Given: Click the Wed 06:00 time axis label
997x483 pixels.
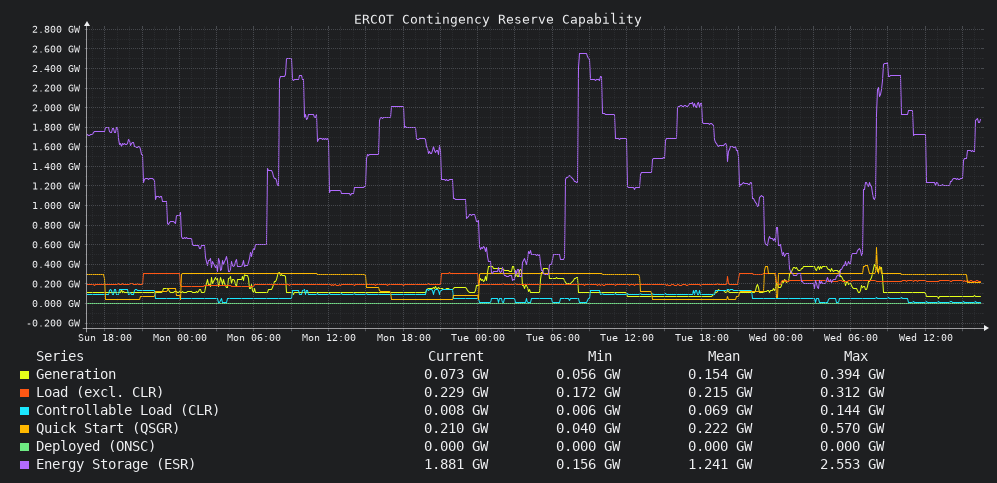Looking at the screenshot, I should [x=851, y=338].
